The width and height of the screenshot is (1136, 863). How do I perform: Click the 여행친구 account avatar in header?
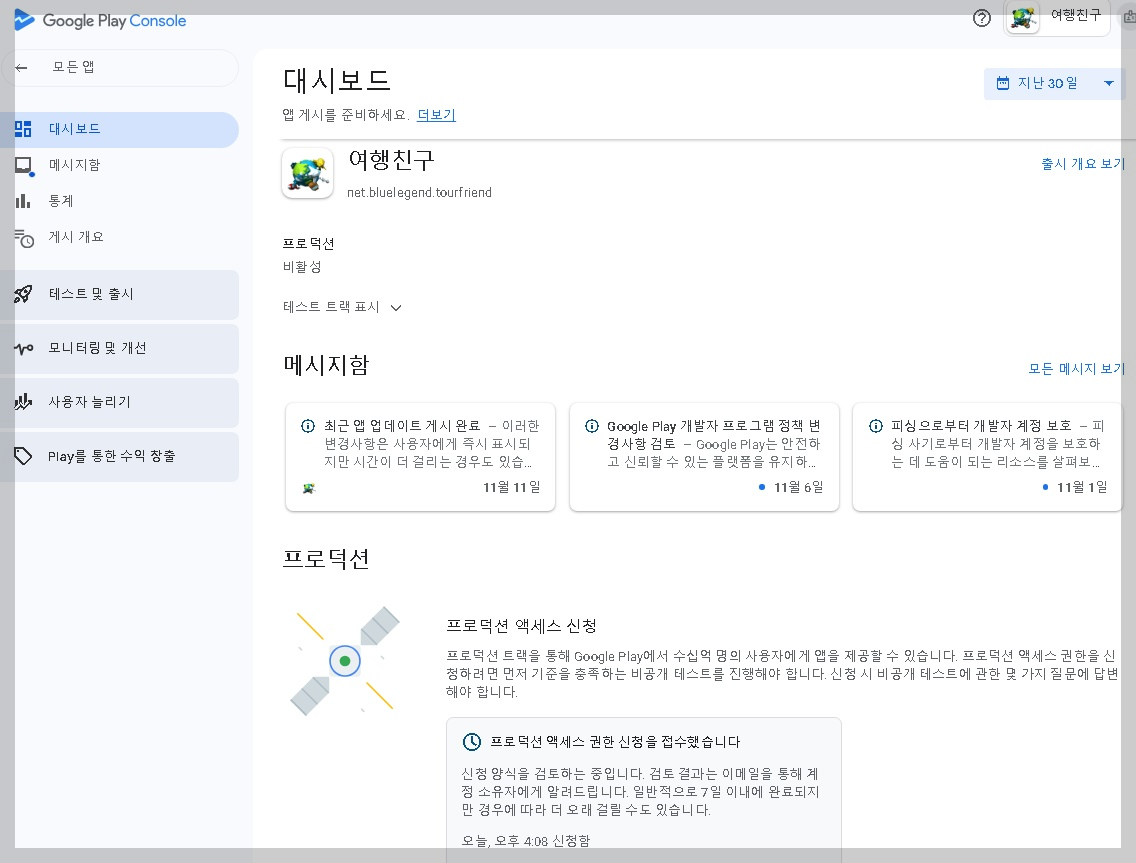click(1023, 17)
